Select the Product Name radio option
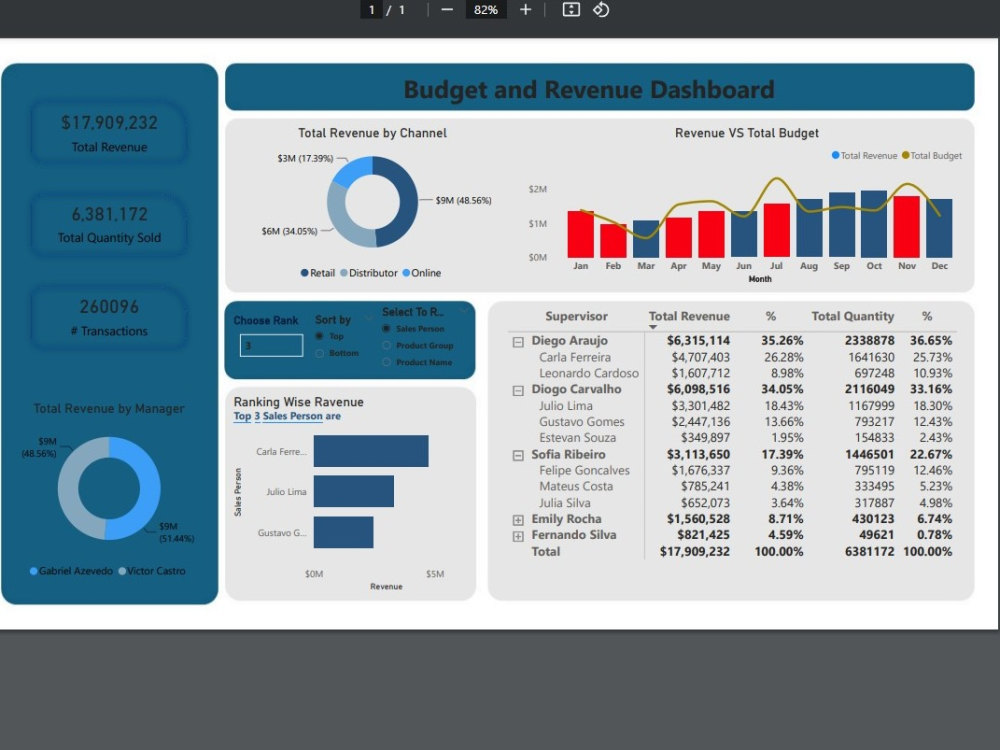Viewport: 1000px width, 750px height. [x=386, y=361]
